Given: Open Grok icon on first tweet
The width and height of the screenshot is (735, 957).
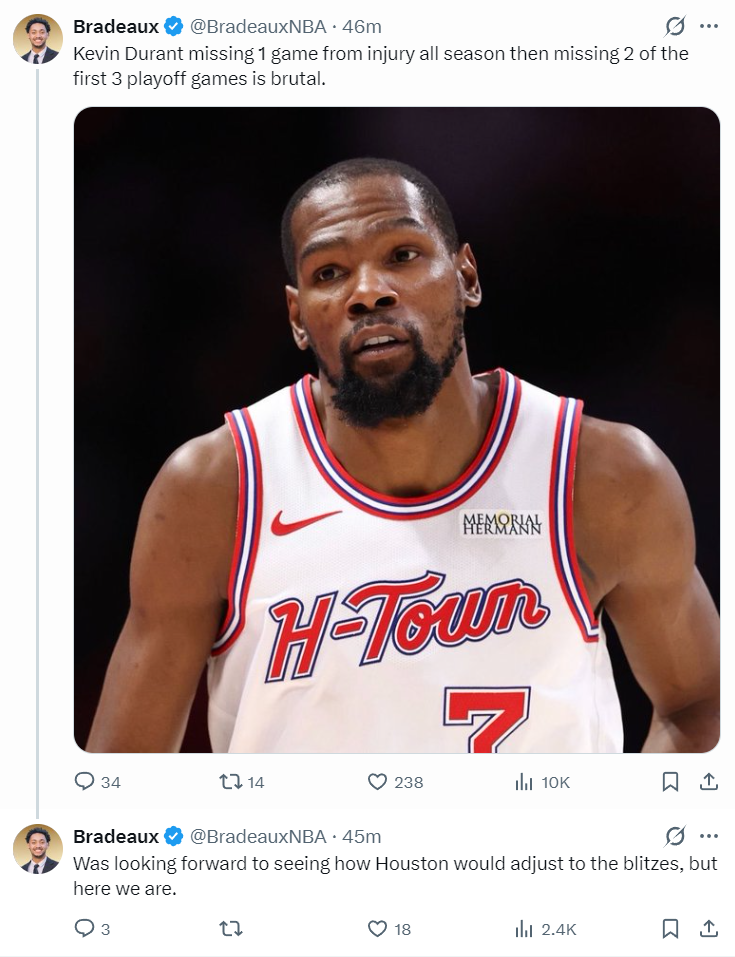Looking at the screenshot, I should coord(675,26).
